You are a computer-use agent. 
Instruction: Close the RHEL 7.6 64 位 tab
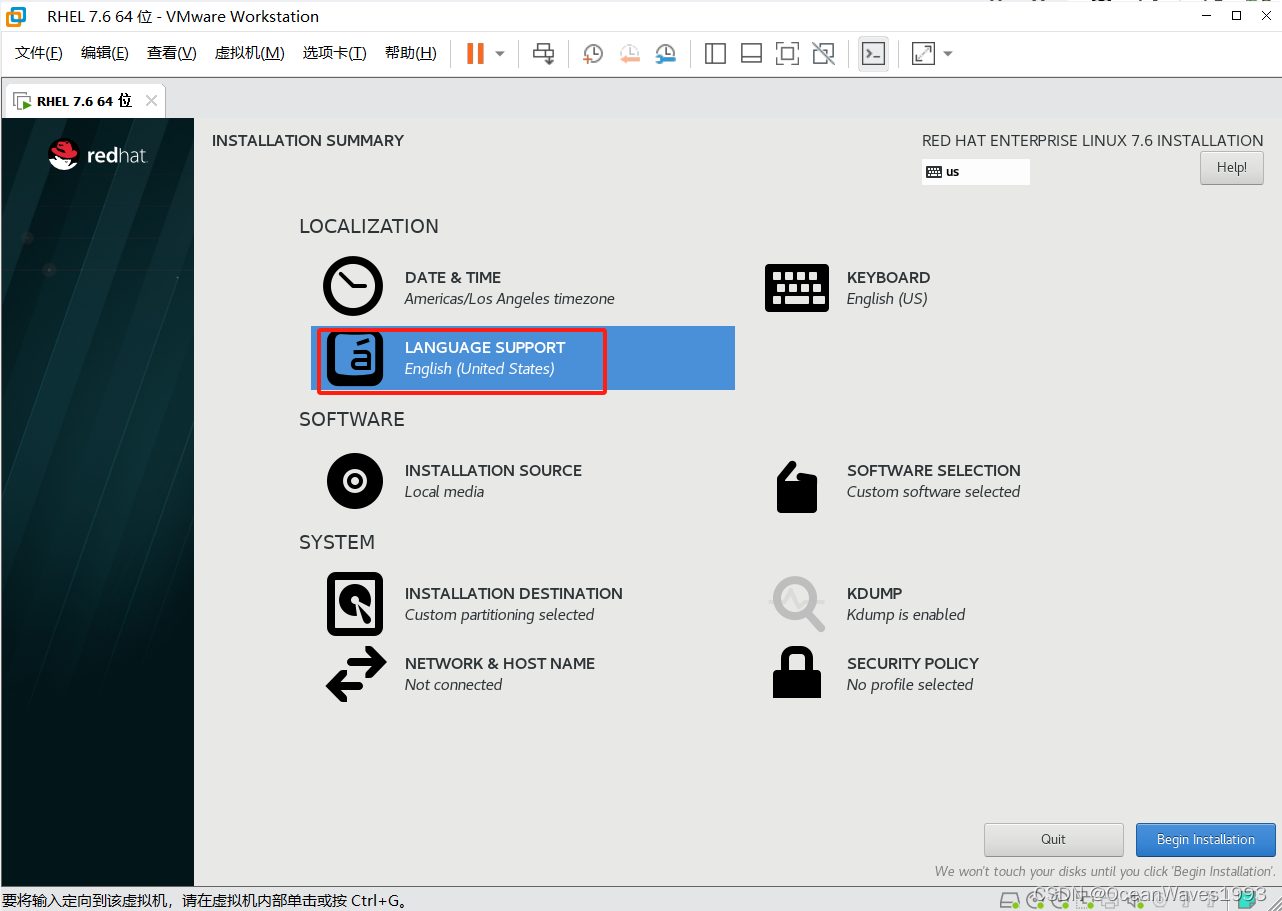[x=151, y=101]
